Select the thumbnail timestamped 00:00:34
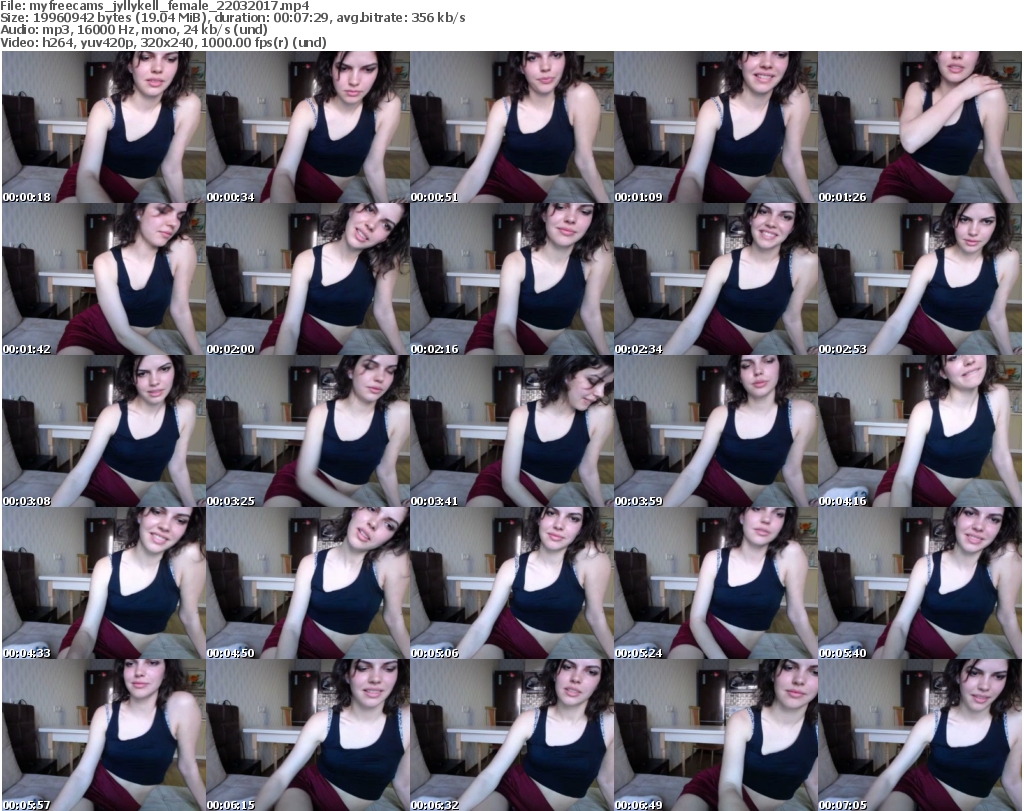This screenshot has height=811, width=1024. click(308, 127)
